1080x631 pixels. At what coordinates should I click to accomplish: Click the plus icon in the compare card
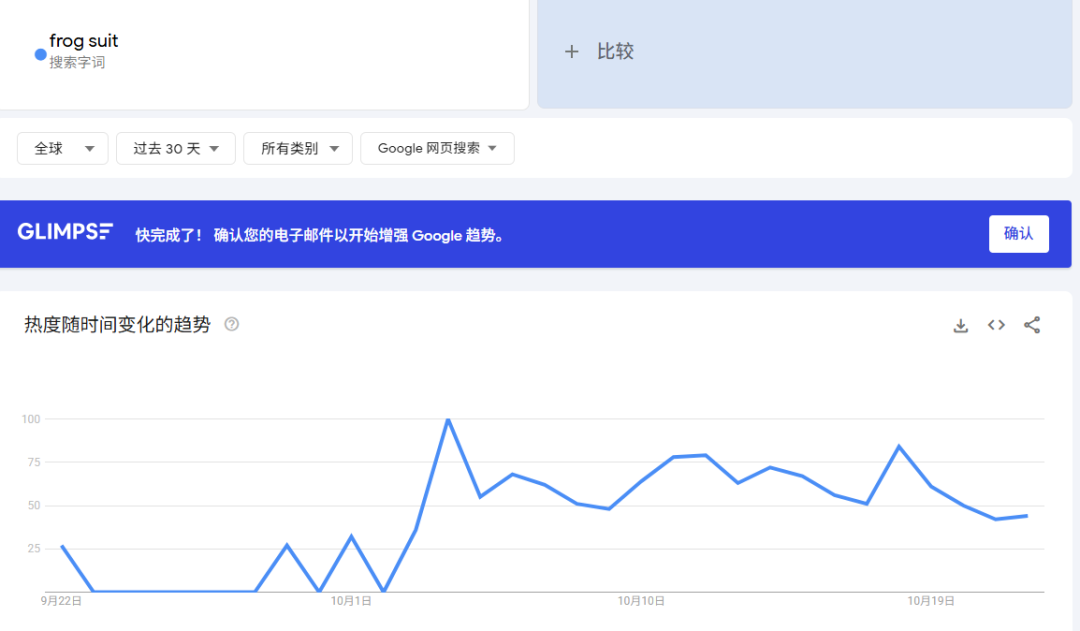point(572,52)
